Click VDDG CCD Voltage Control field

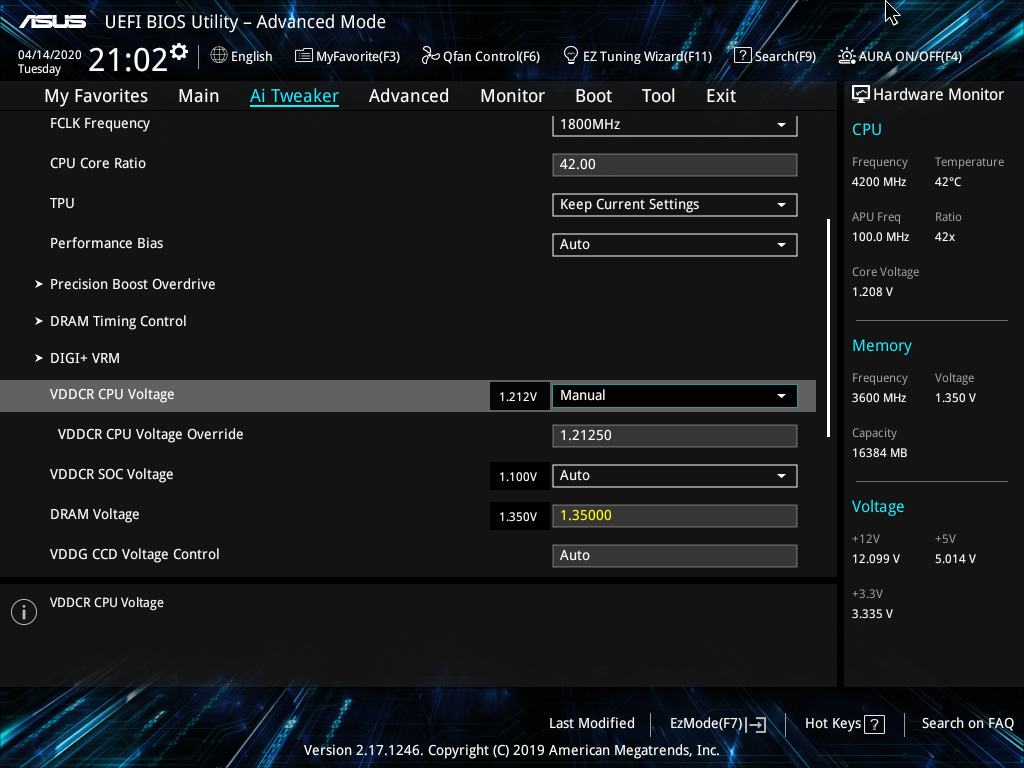tap(675, 556)
